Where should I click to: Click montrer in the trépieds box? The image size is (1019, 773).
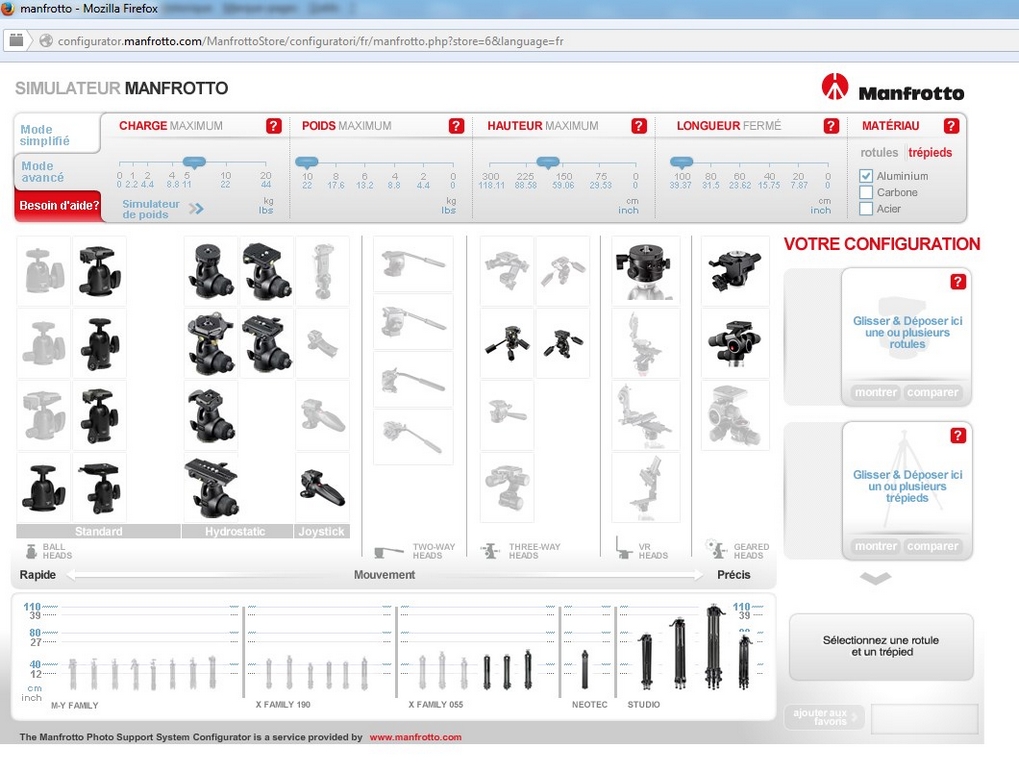[875, 546]
